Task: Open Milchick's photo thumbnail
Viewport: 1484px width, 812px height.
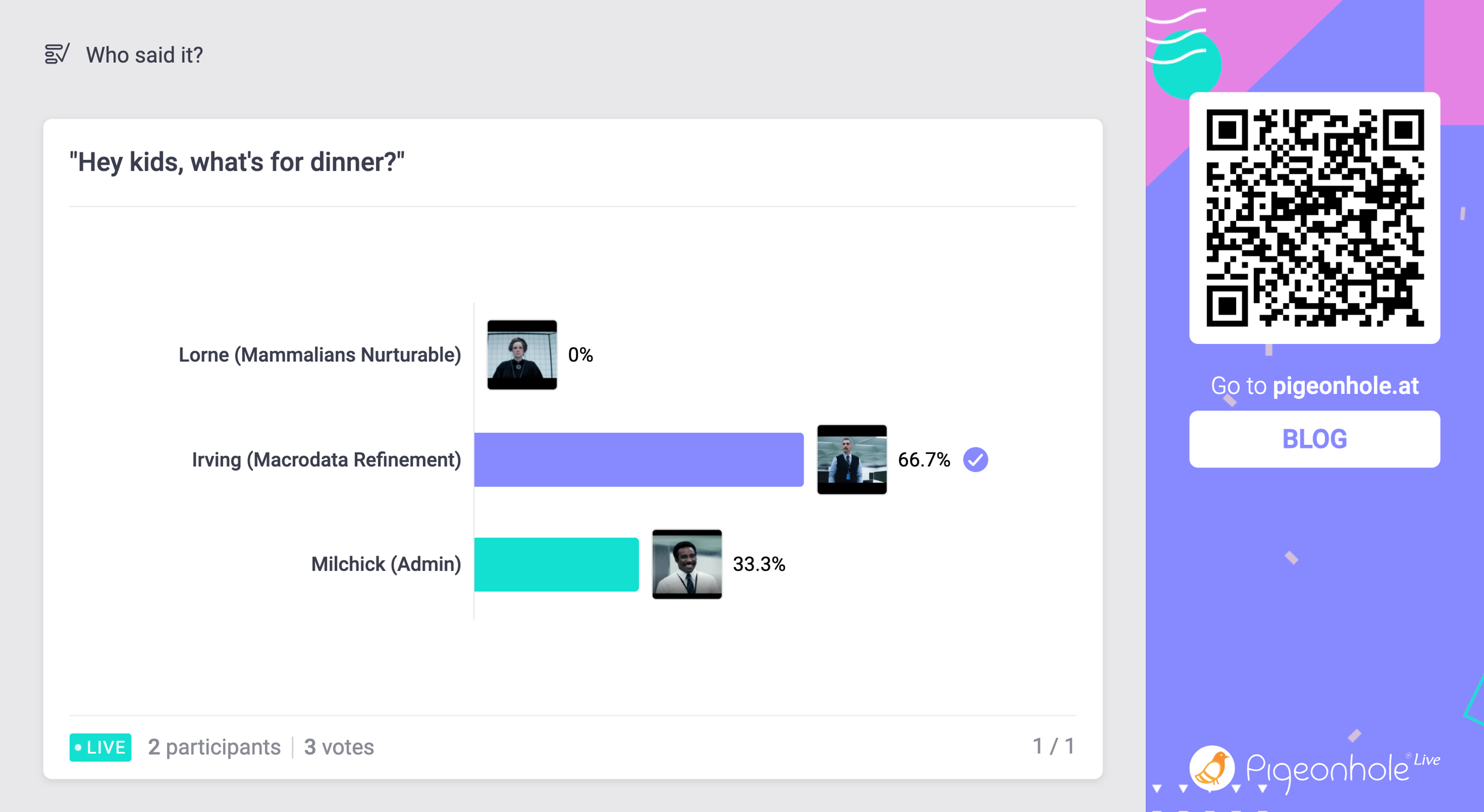Action: [x=686, y=564]
